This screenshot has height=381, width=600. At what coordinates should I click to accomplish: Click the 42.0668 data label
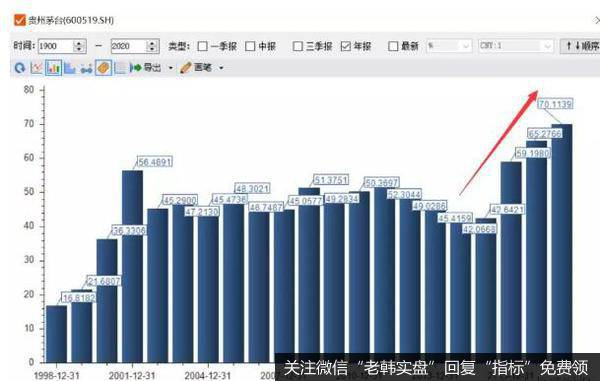[x=479, y=229]
